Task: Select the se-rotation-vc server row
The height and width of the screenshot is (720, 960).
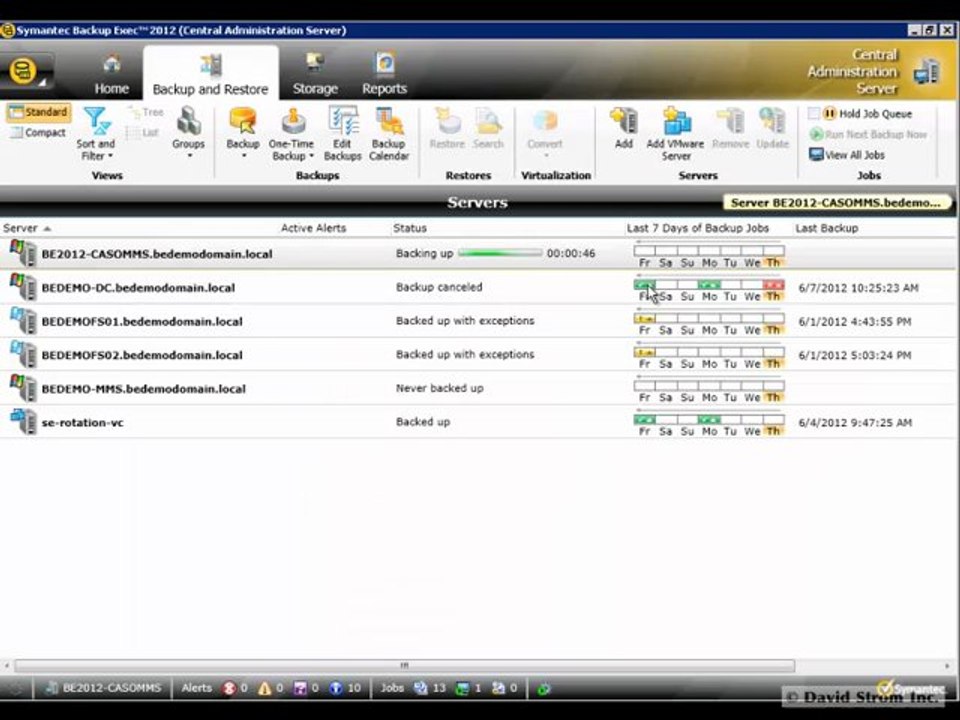Action: (x=478, y=422)
